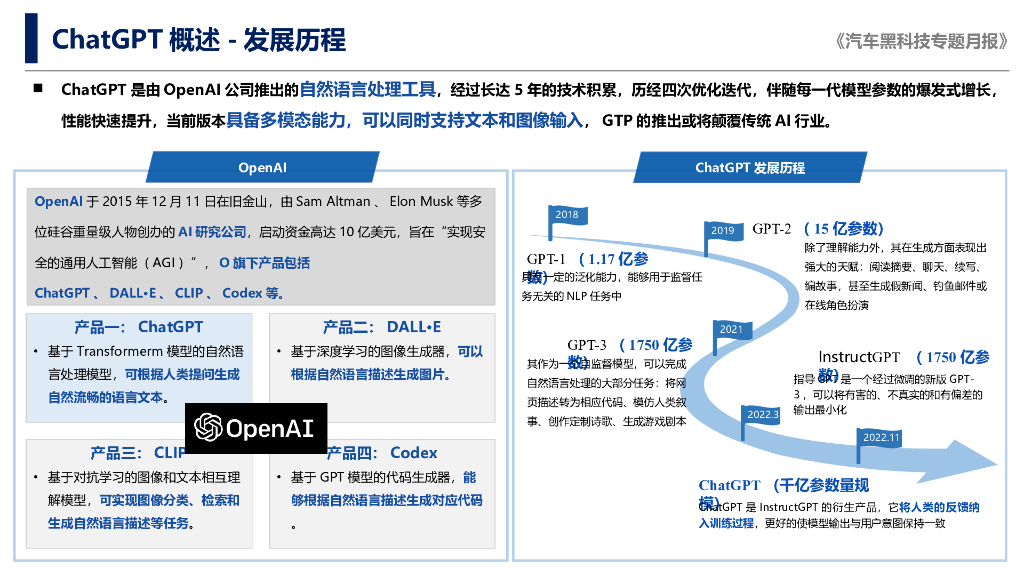
Task: Click the text Elon Musk in intro box
Action: click(x=421, y=201)
